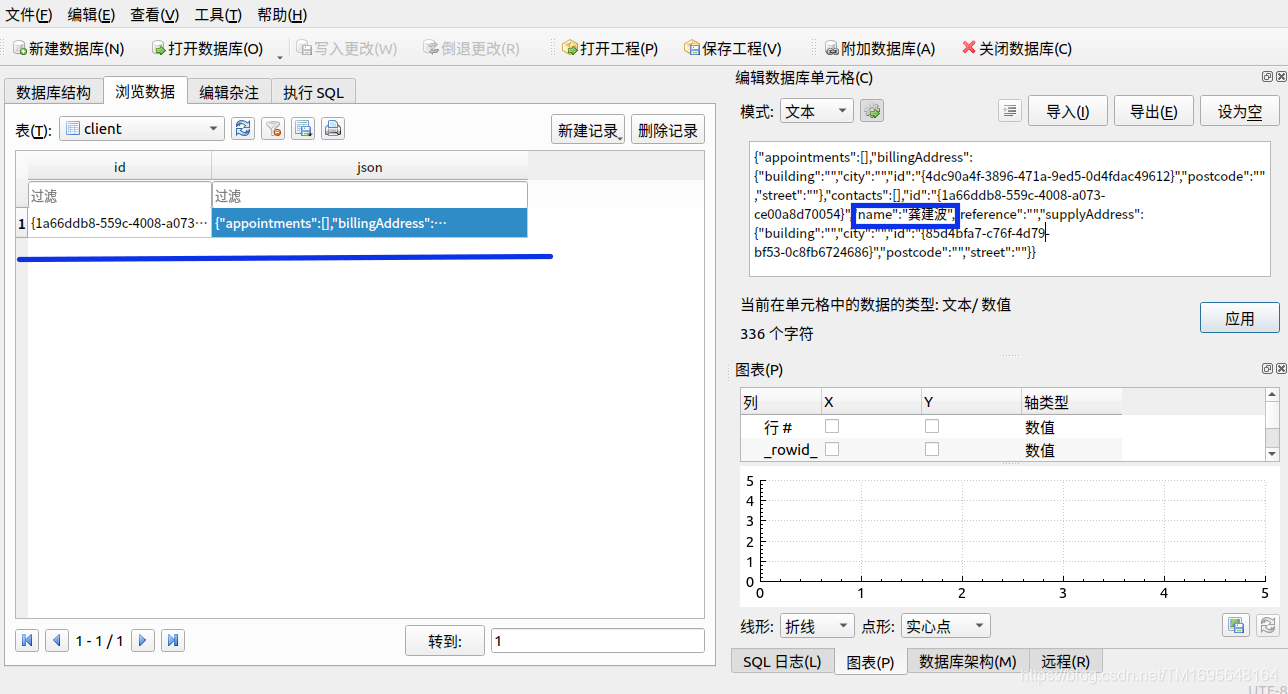The width and height of the screenshot is (1288, 694).
Task: Go to the first record with the navigation button
Action: (27, 640)
